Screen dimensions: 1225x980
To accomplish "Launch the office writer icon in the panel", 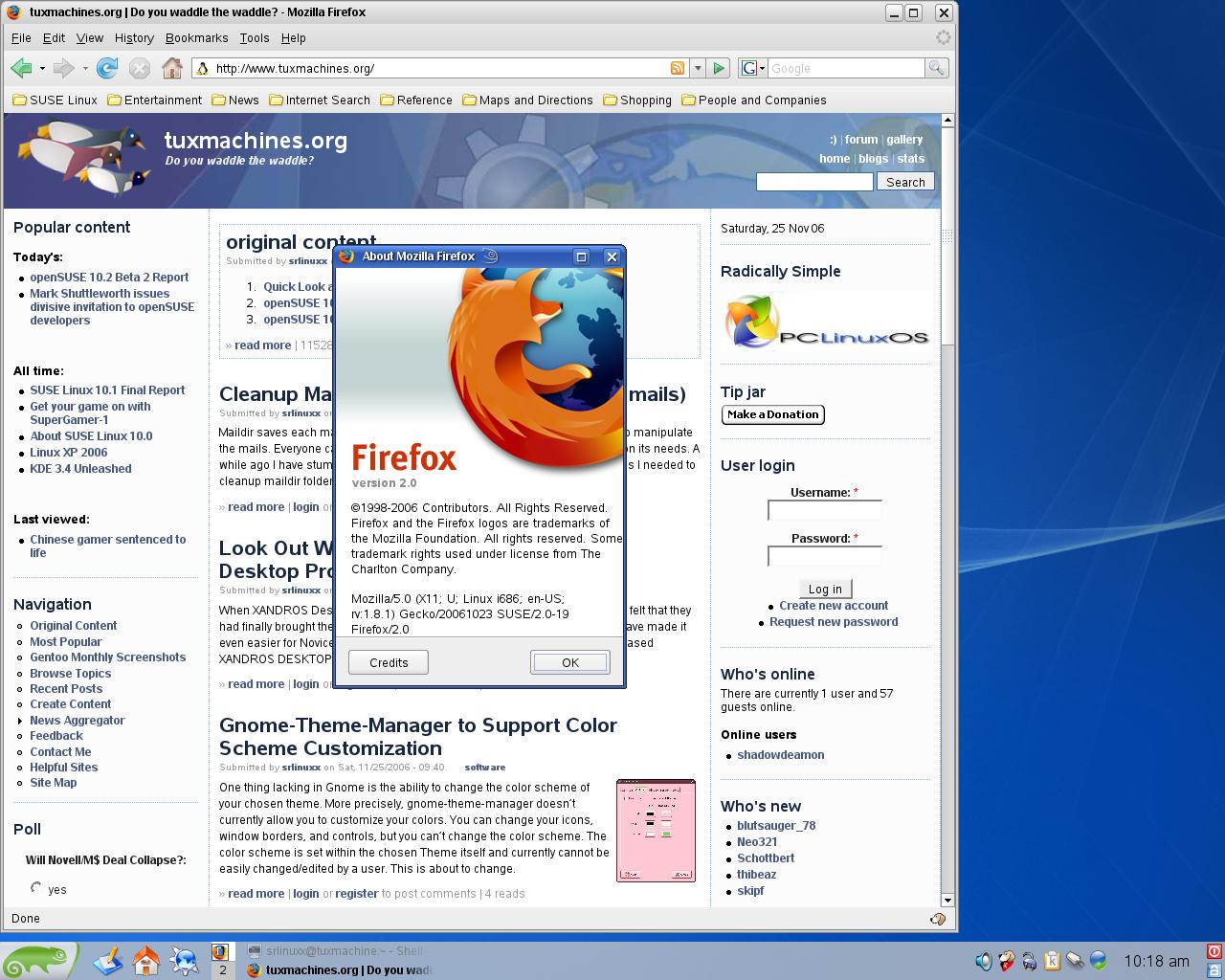I will [108, 960].
